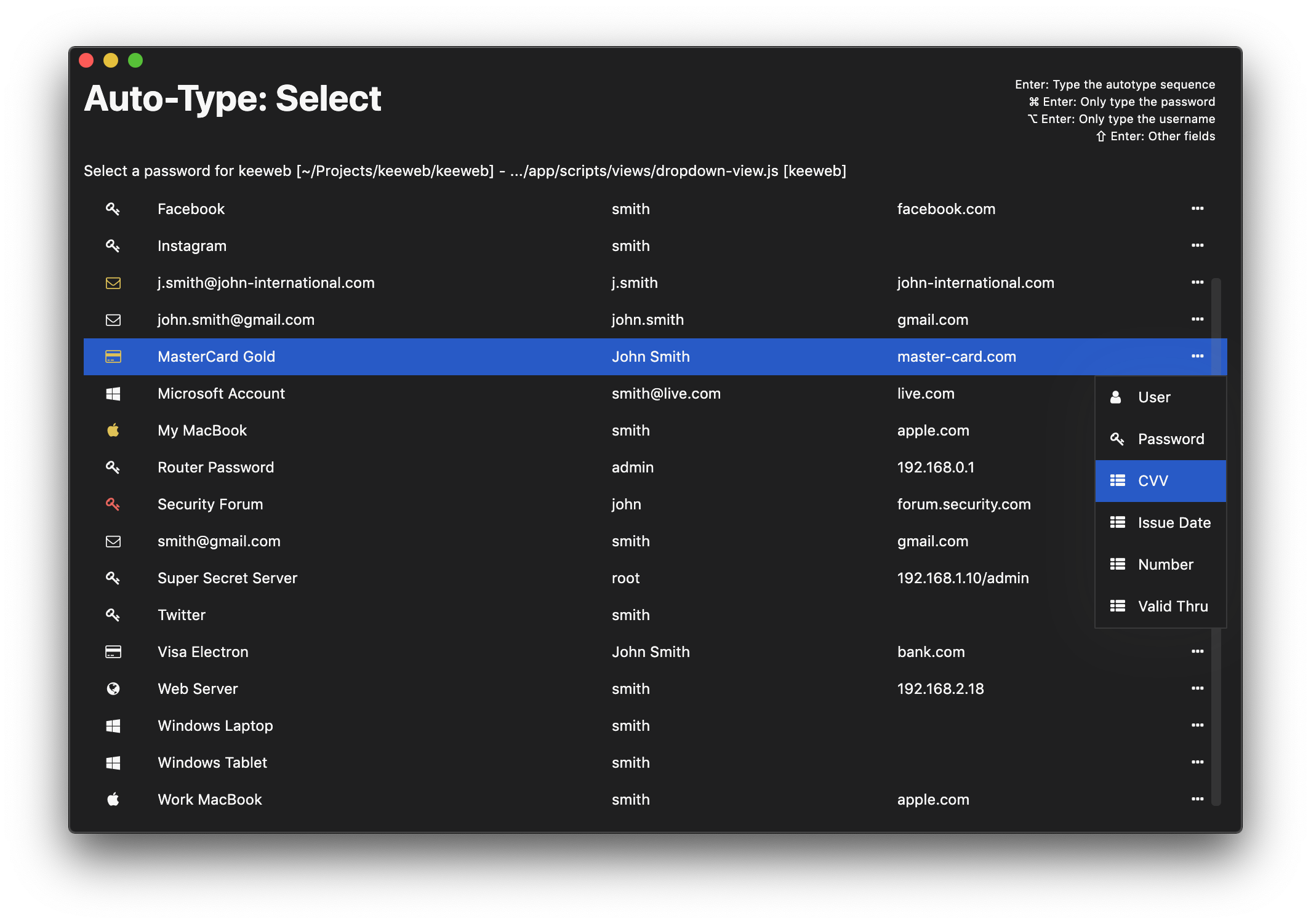Click the Windows icon beside Microsoft Account
1311x924 pixels.
click(113, 394)
